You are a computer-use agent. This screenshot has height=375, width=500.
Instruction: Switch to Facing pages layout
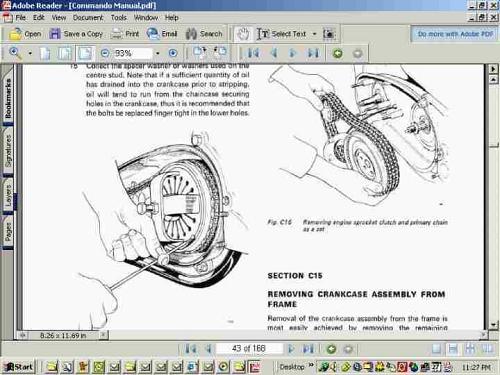[x=487, y=349]
